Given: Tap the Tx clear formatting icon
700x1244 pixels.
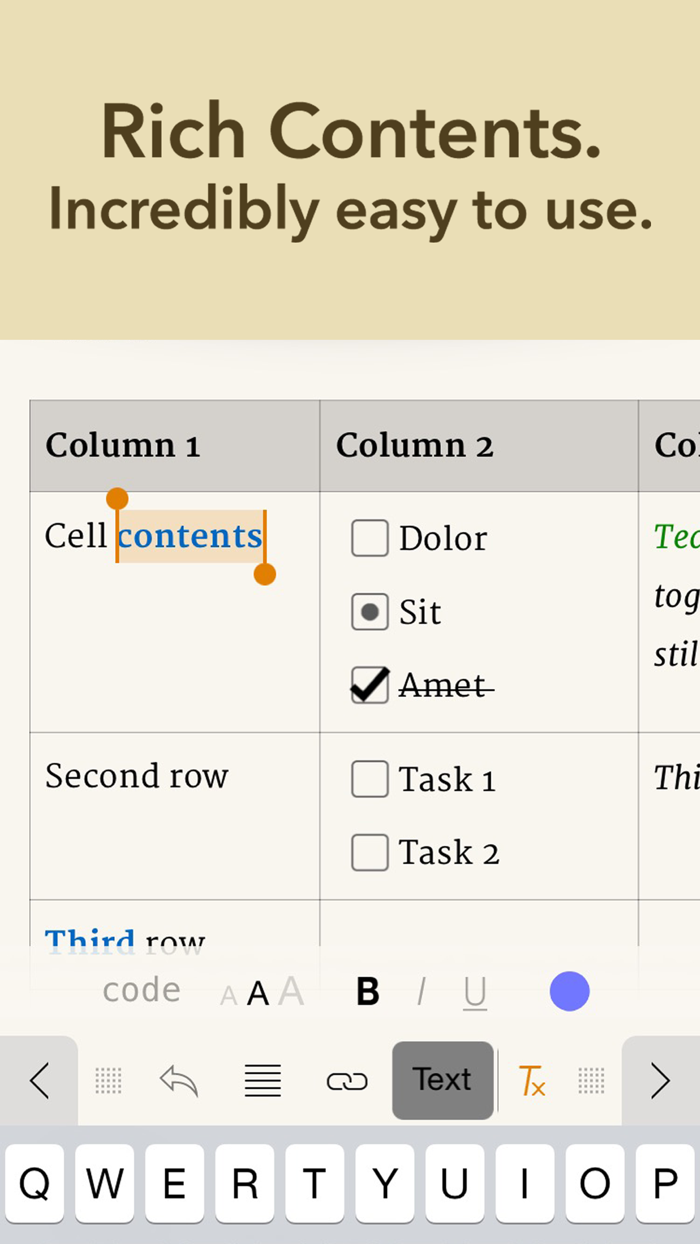Looking at the screenshot, I should tap(531, 1081).
